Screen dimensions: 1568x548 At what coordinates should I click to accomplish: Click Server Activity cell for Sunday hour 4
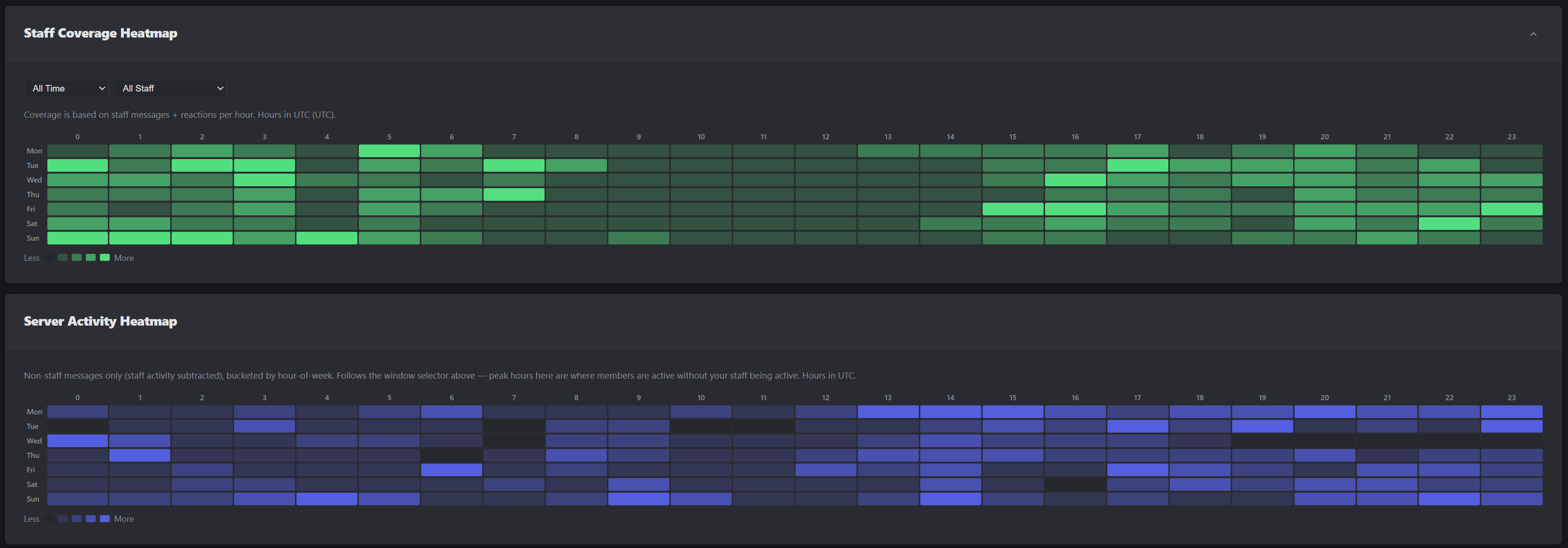pyautogui.click(x=327, y=499)
